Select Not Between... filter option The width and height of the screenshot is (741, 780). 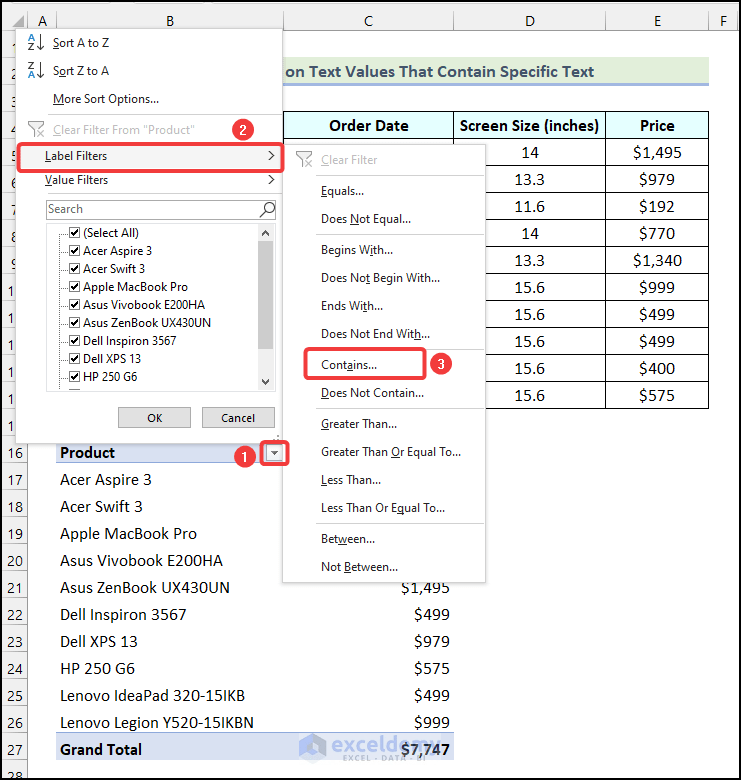[x=360, y=567]
